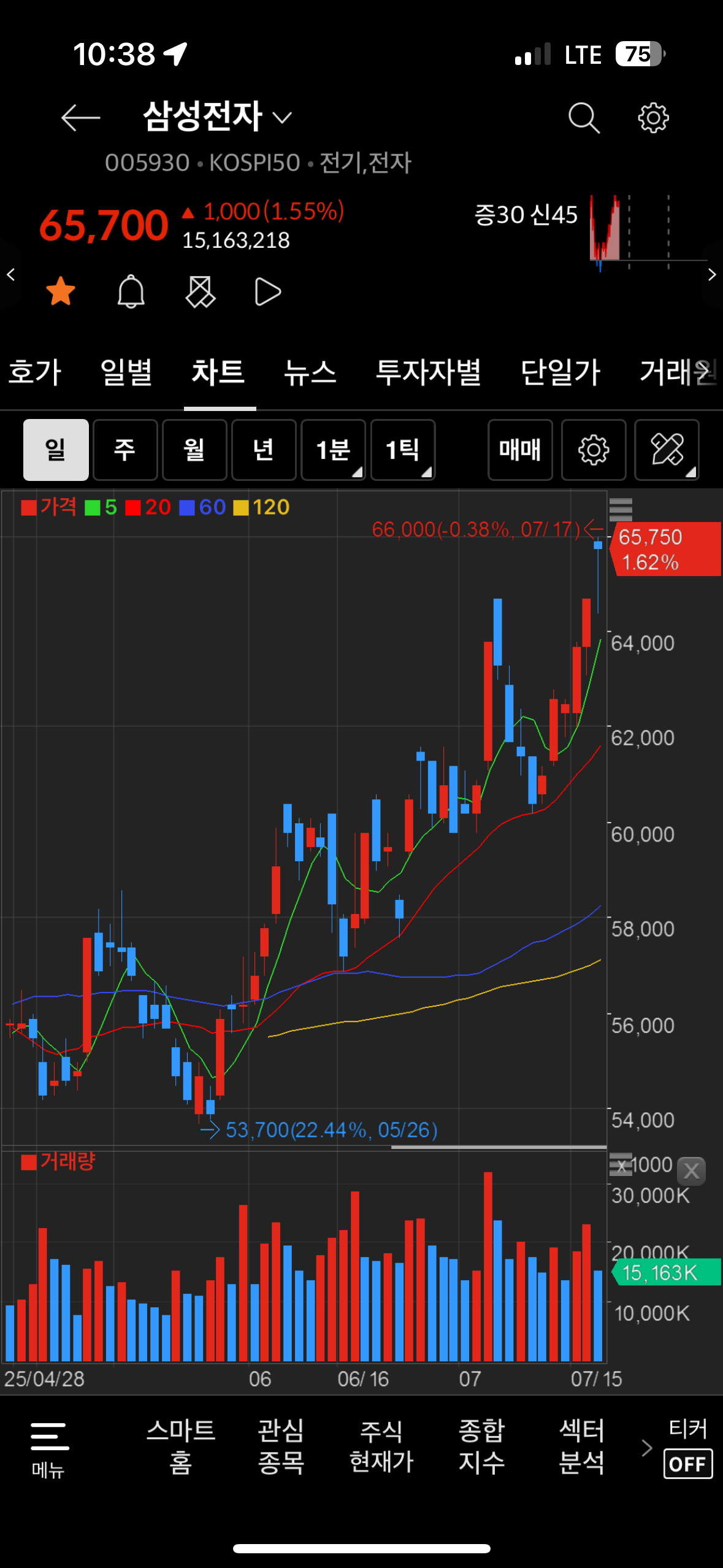Open 관심종목 watchlist shortcut

click(281, 1447)
